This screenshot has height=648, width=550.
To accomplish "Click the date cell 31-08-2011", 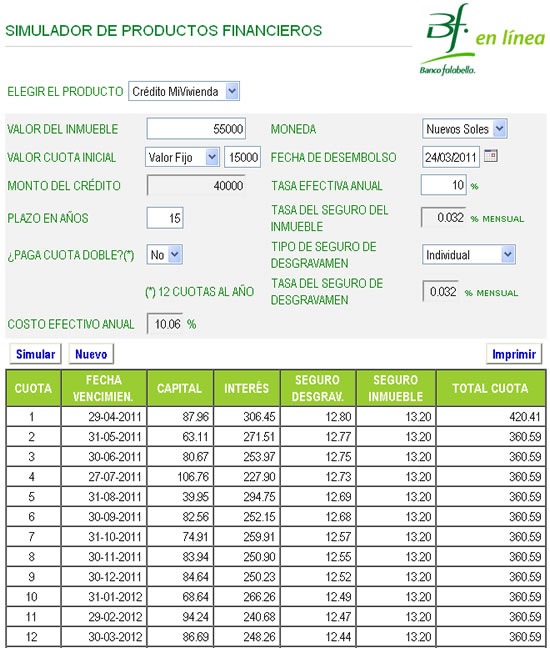I will coord(104,496).
